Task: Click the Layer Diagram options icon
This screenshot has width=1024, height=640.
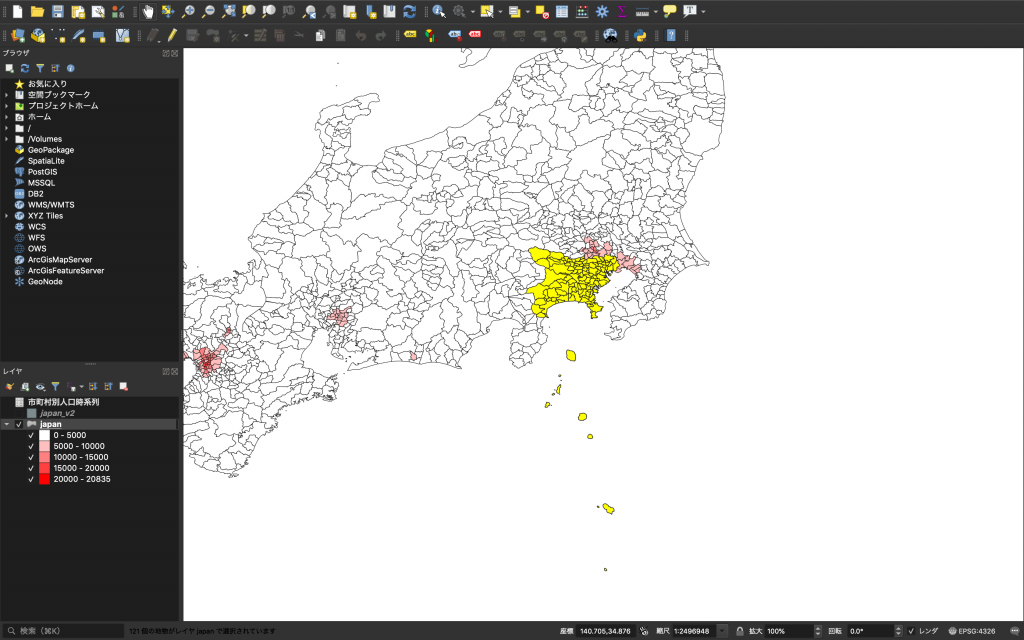Action: (430, 35)
